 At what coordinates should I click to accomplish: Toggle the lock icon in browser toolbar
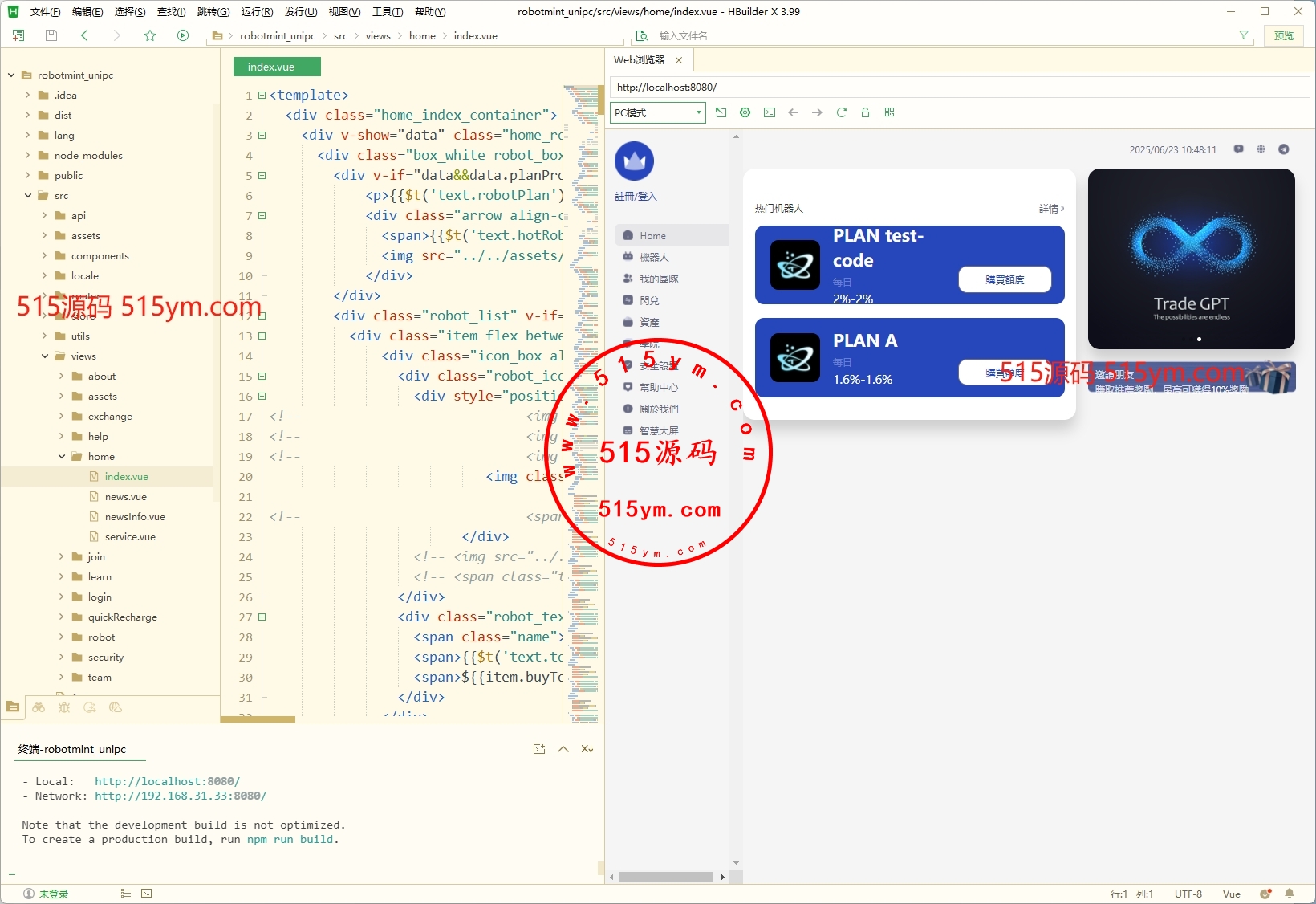(x=865, y=112)
